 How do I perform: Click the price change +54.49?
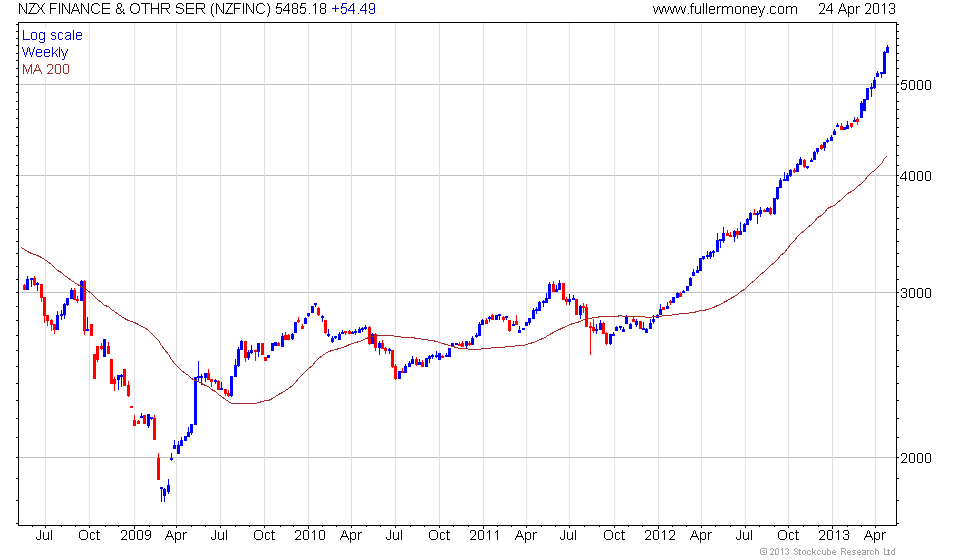(353, 9)
